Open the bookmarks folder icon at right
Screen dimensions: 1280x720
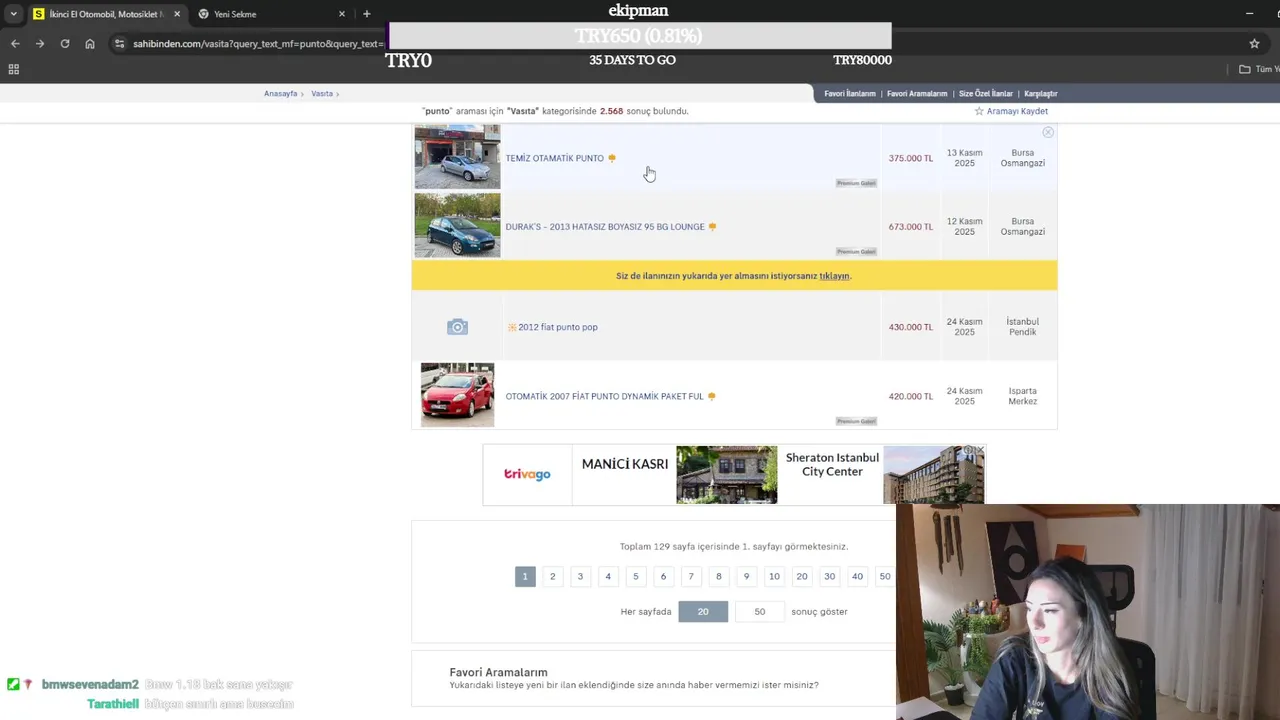click(x=1244, y=69)
